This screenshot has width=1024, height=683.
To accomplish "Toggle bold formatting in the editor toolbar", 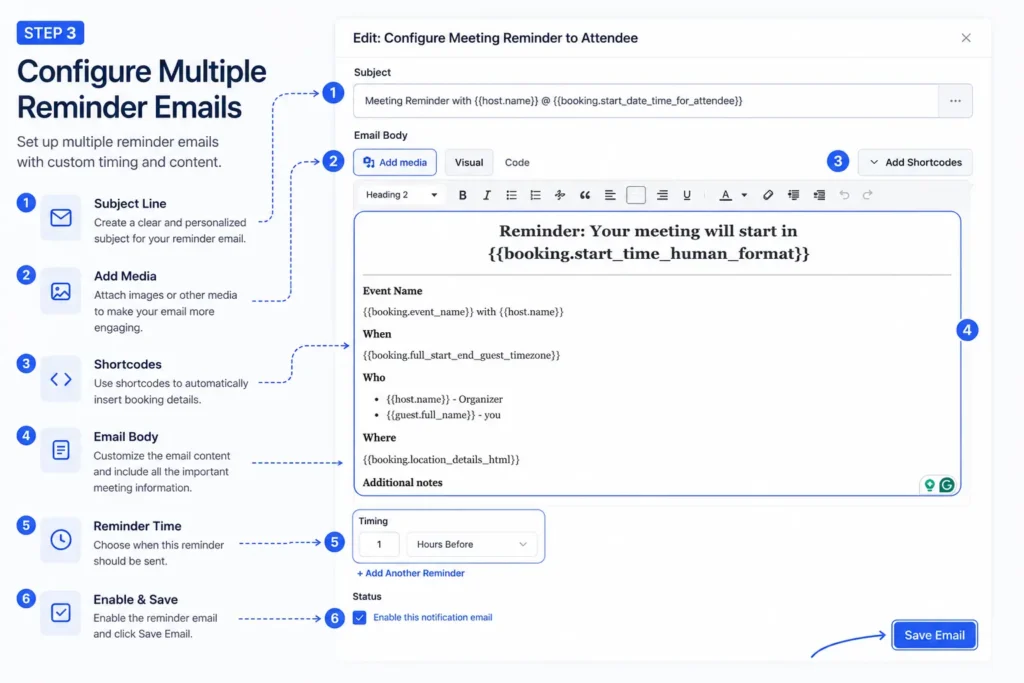I will coord(462,195).
